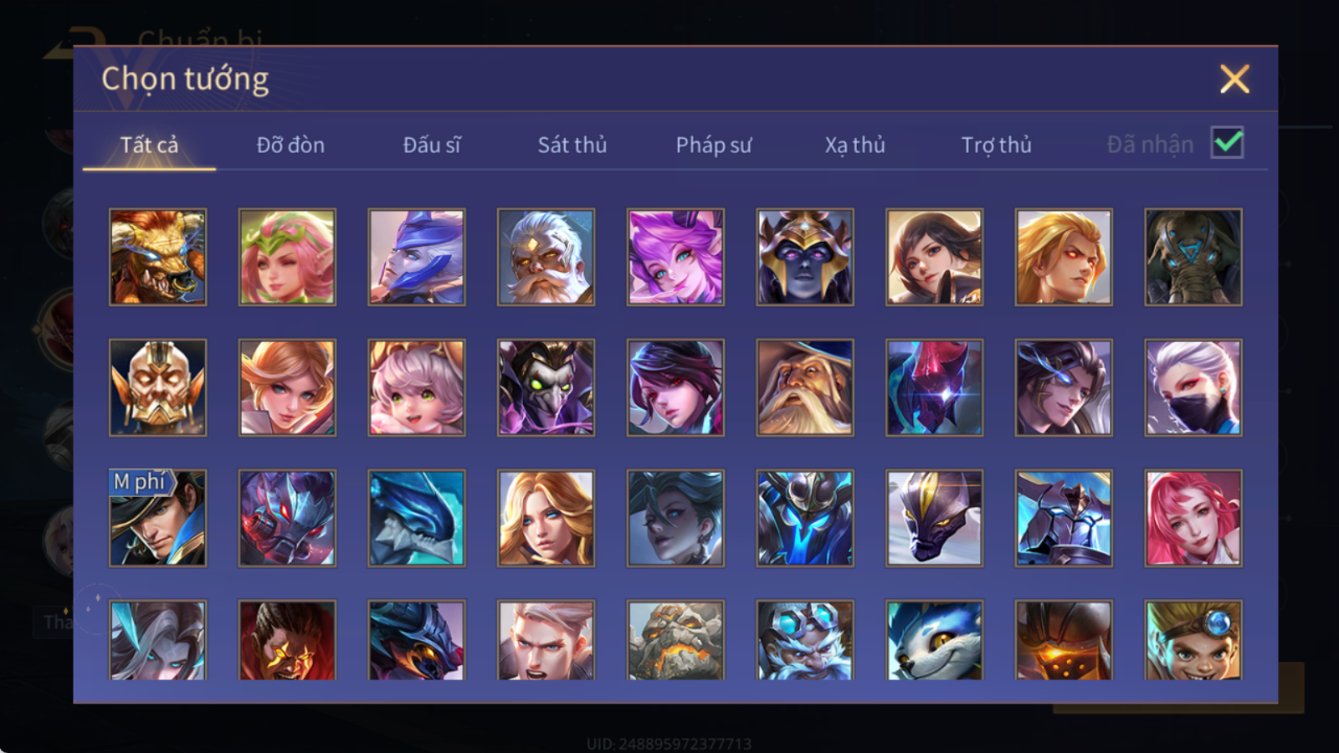Viewport: 1339px width, 753px height.
Task: Close the Chọn tướng dialog
Action: click(1235, 79)
